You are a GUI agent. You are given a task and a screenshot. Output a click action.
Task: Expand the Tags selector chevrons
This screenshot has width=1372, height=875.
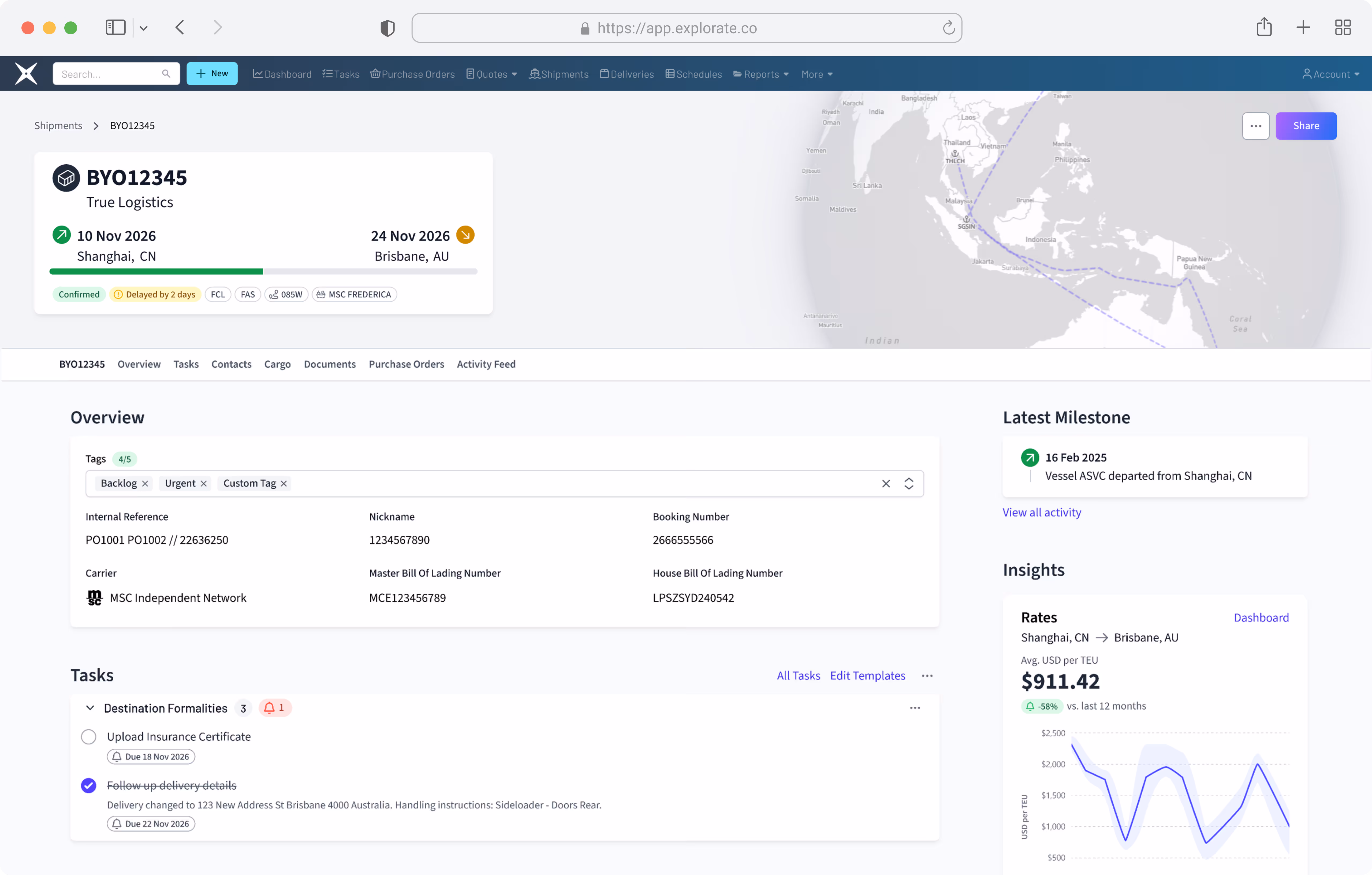coord(909,483)
